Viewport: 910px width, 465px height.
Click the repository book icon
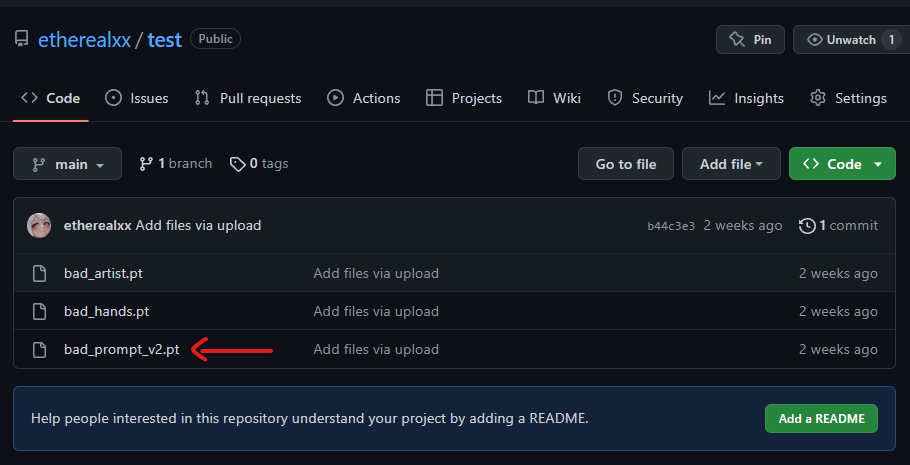[21, 39]
